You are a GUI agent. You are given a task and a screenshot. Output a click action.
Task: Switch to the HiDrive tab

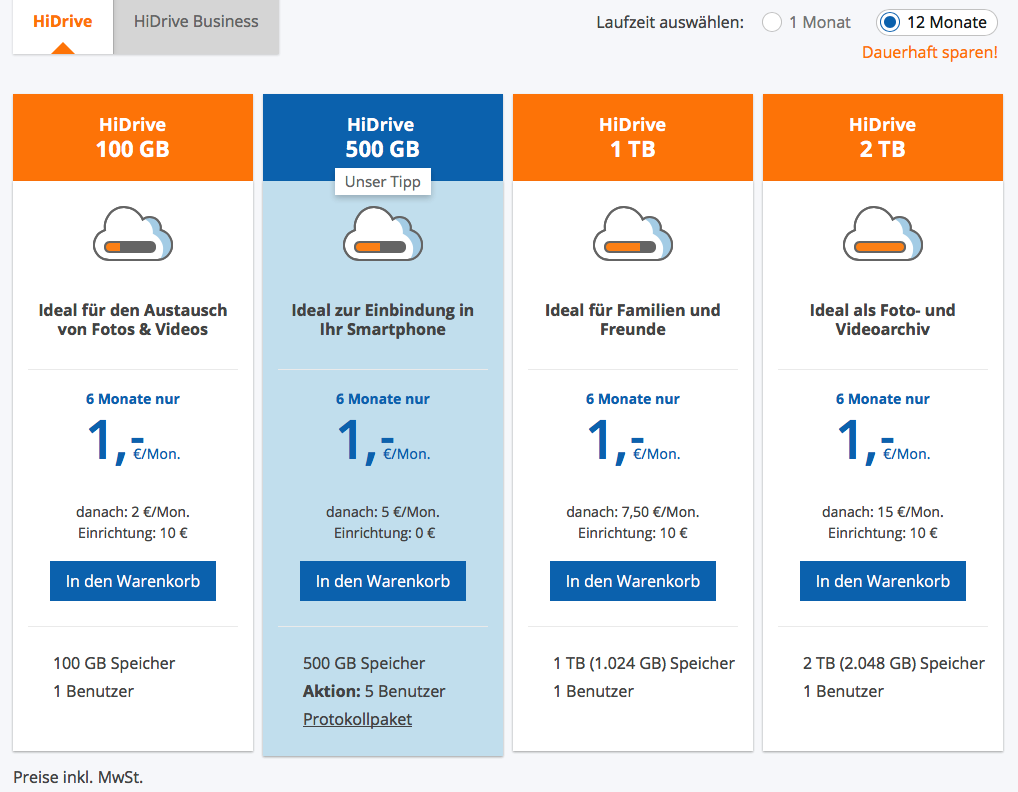tap(63, 27)
